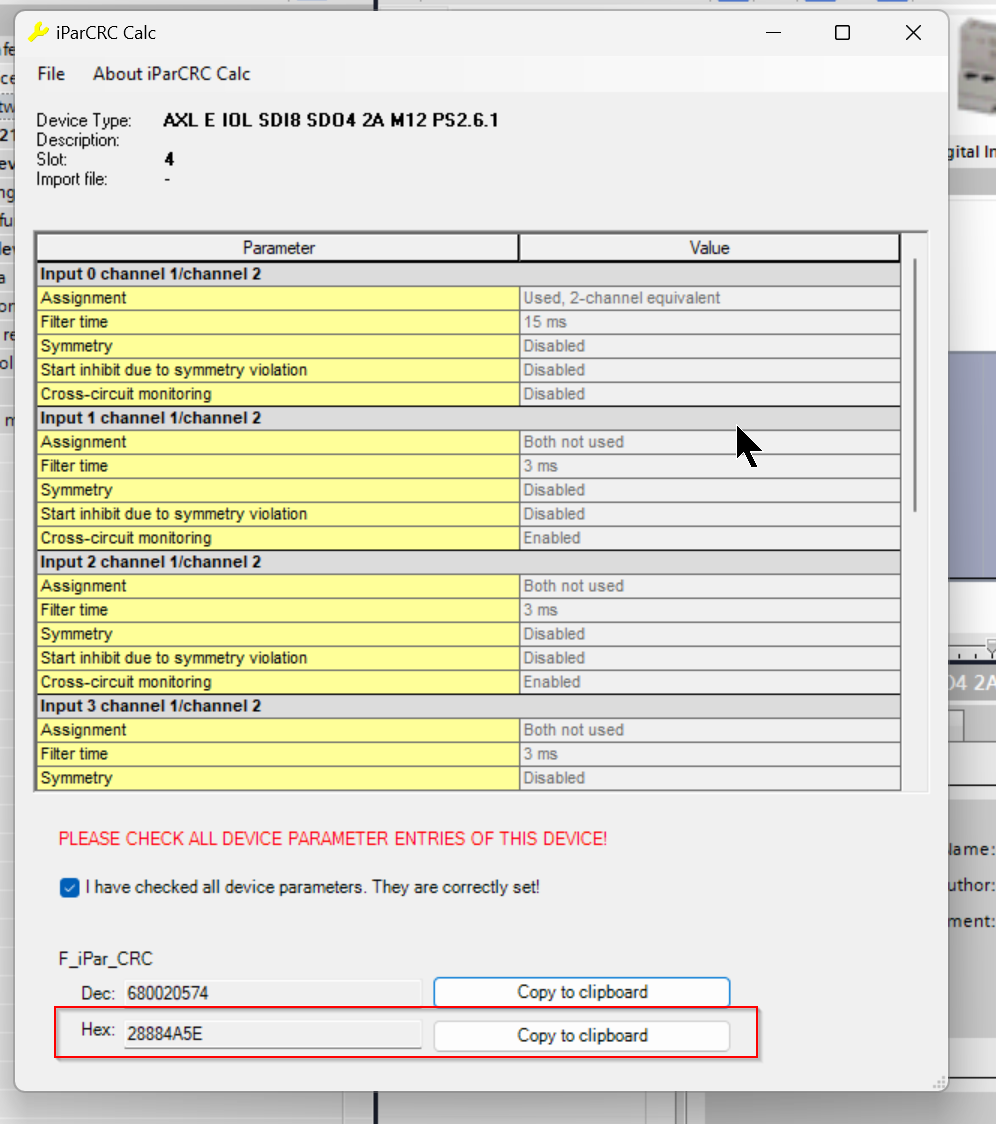
Task: Click the Hex field showing 28884A5E
Action: pyautogui.click(x=272, y=1034)
